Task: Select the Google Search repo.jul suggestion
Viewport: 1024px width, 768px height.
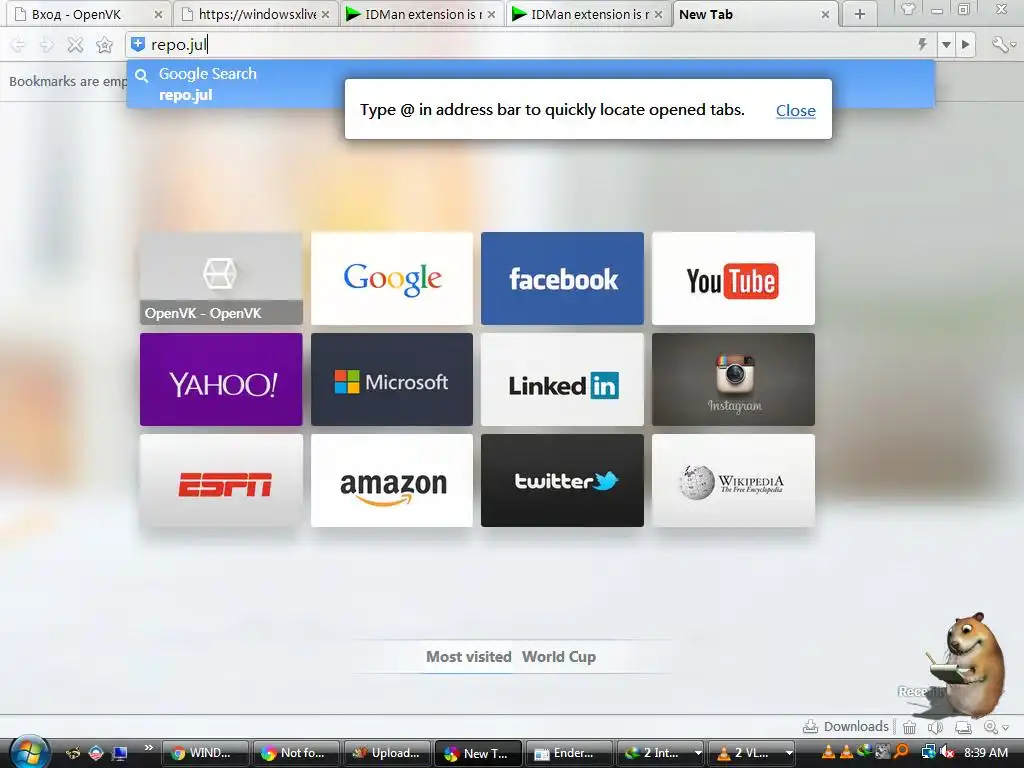Action: pos(530,84)
